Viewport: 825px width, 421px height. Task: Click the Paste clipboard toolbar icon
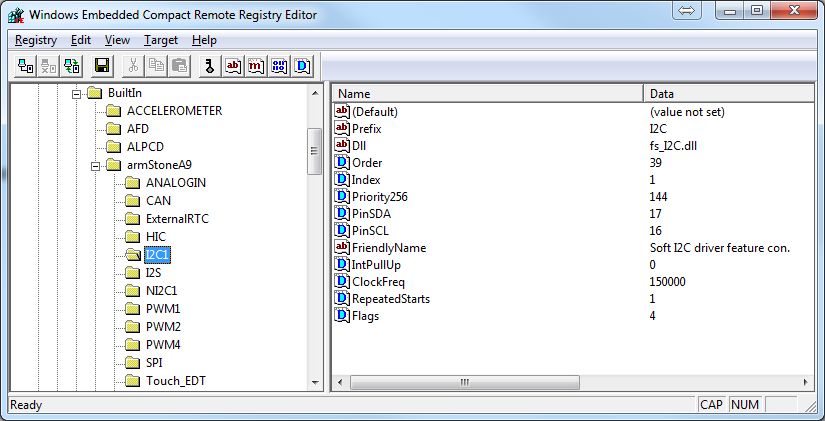179,66
